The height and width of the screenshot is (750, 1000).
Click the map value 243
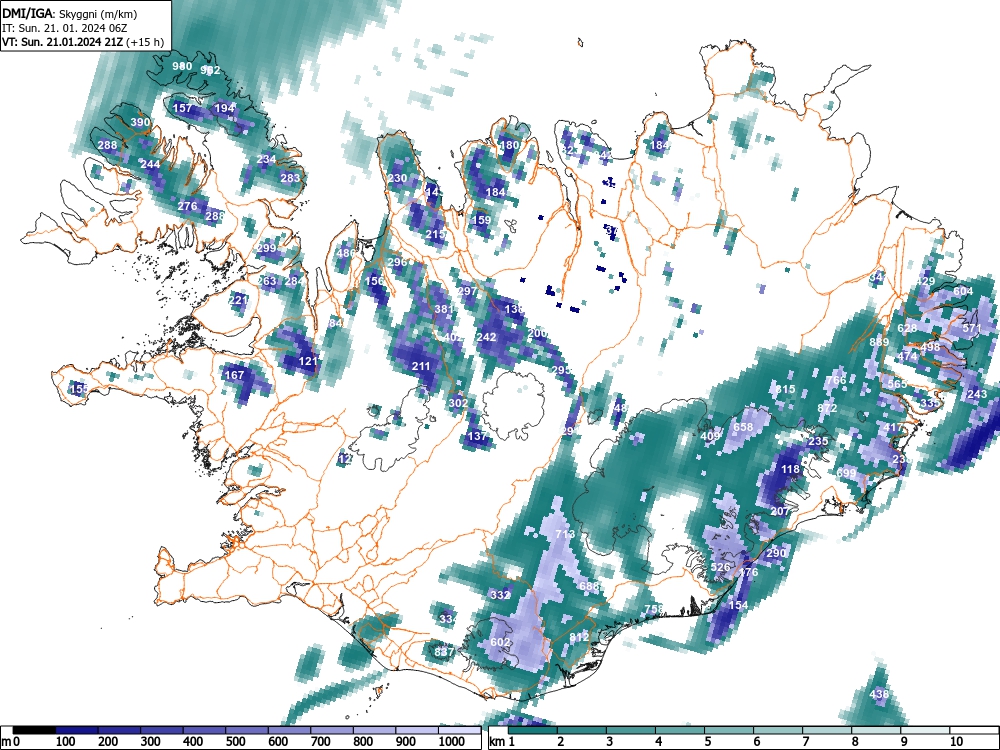977,393
